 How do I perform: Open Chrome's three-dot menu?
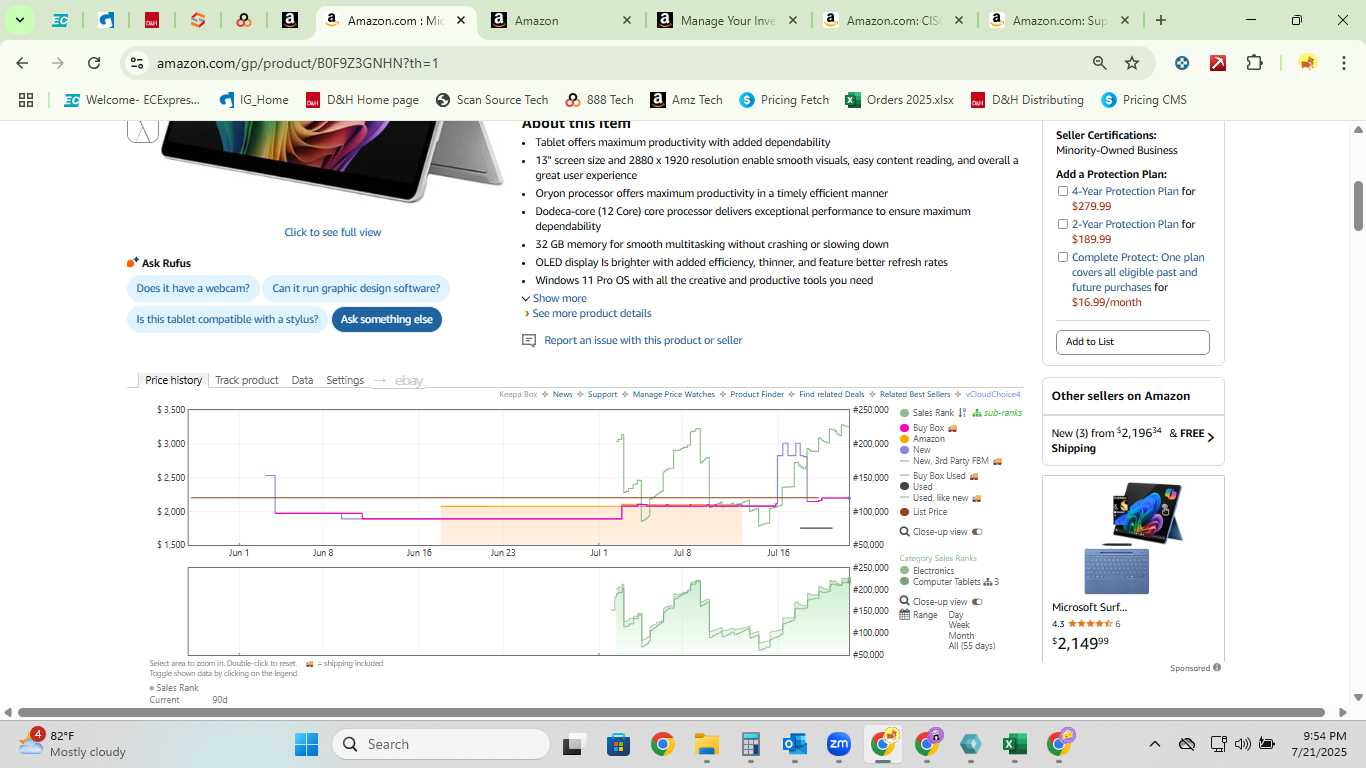(1342, 63)
